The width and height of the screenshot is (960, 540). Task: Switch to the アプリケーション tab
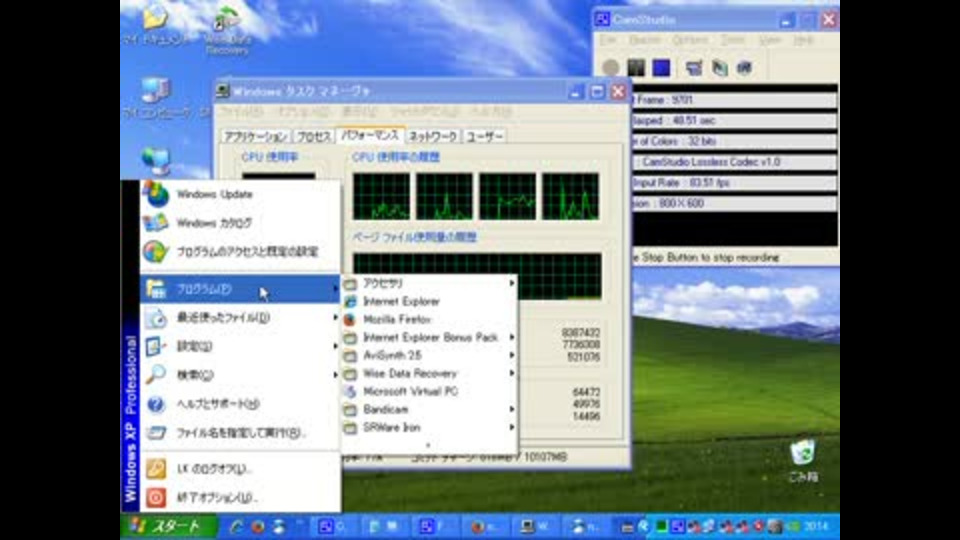255,137
